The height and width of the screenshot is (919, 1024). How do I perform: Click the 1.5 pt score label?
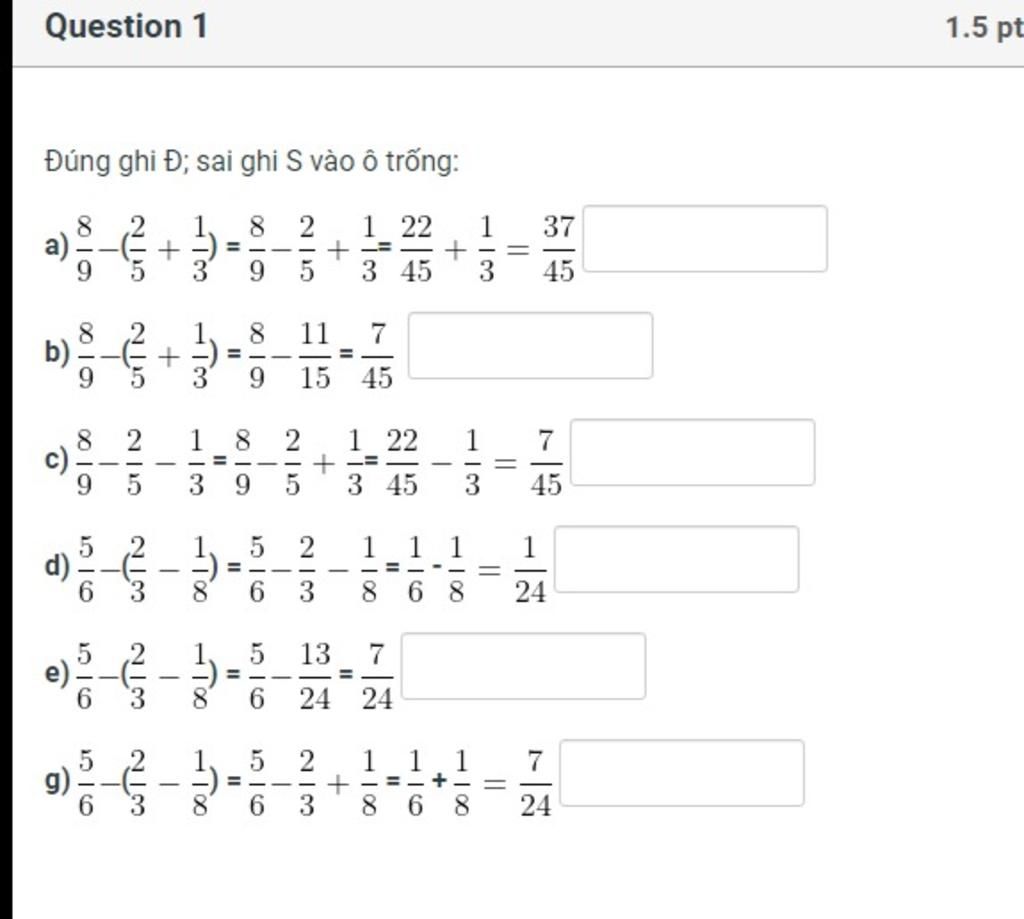coord(984,29)
